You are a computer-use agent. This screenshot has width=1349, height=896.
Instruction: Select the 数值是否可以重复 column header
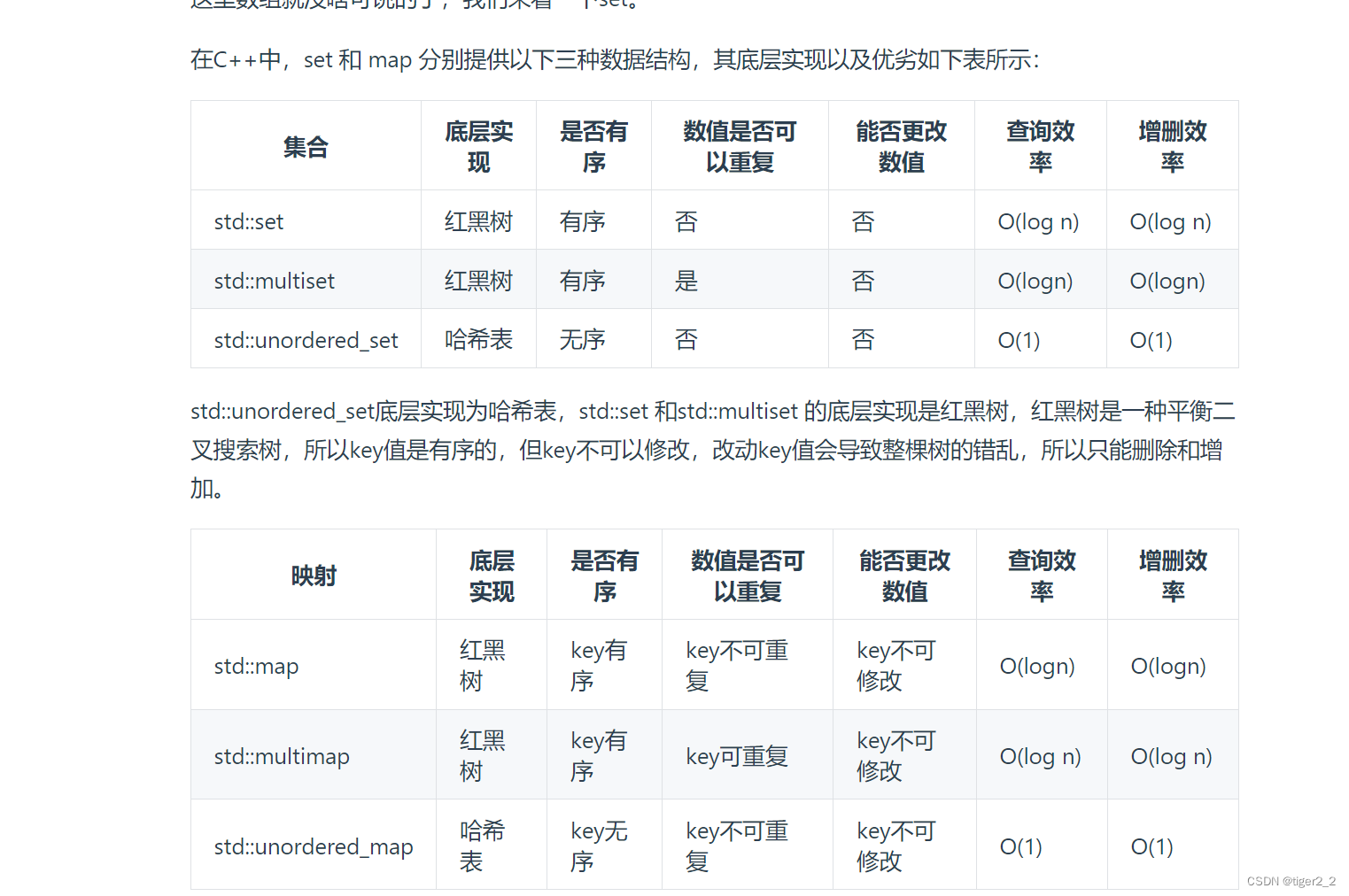pyautogui.click(x=739, y=145)
